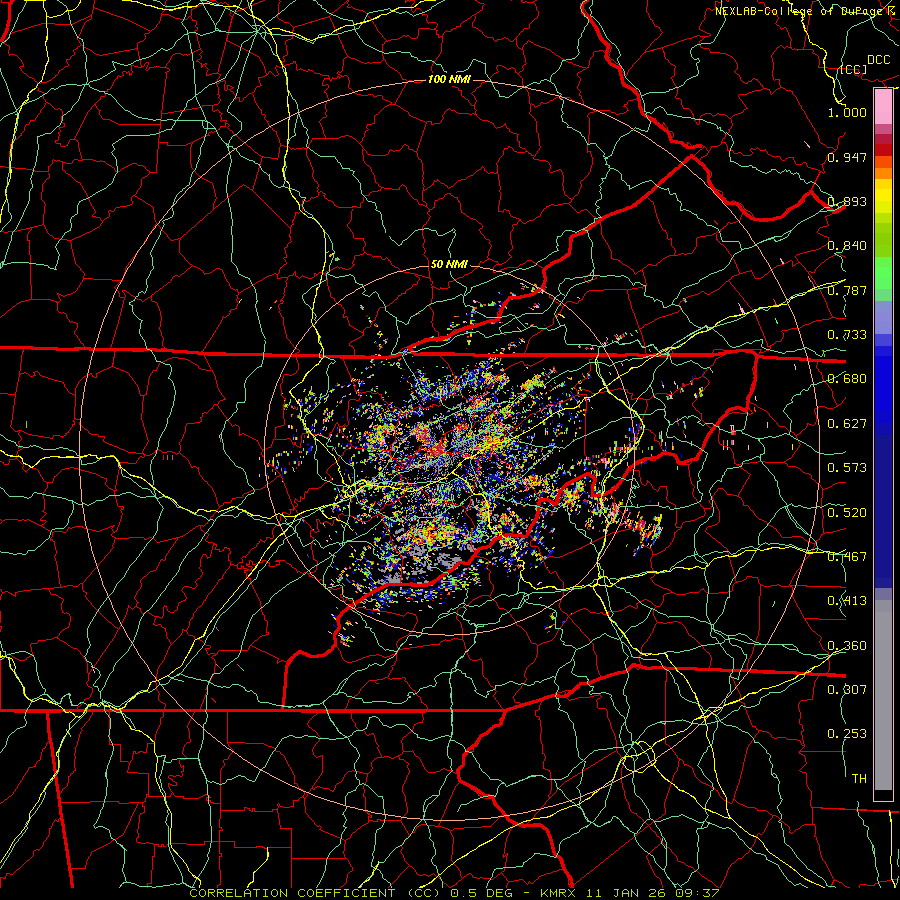Click the 0.947 scale value

point(847,157)
